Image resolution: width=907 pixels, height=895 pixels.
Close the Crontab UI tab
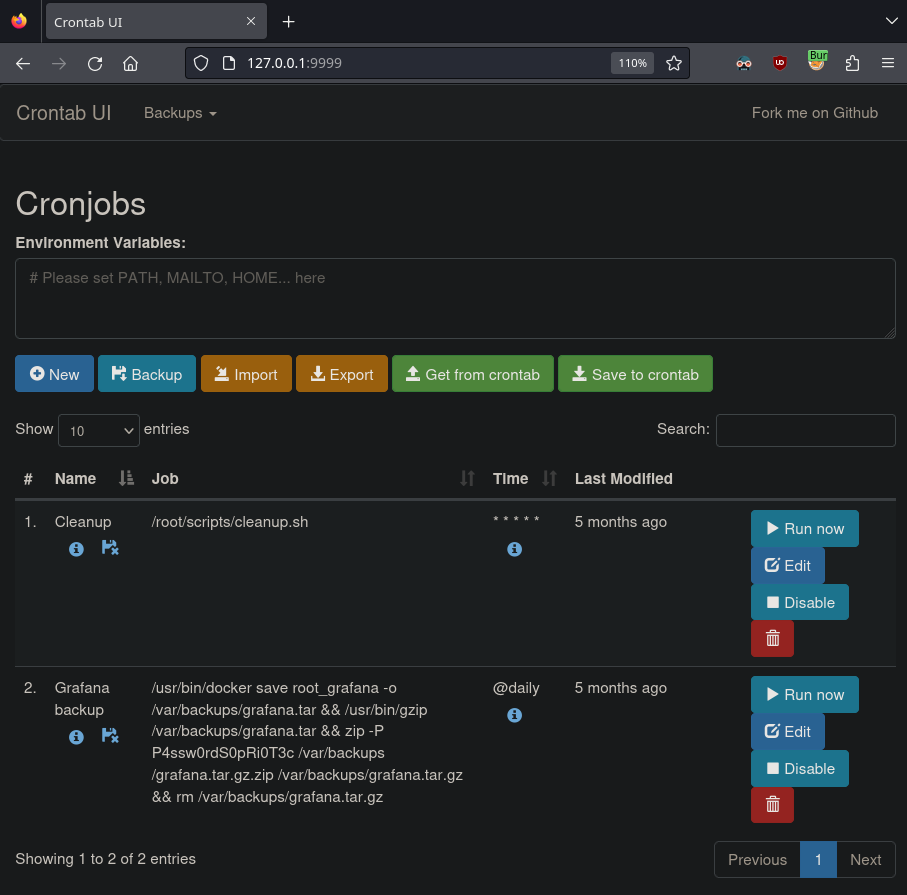click(x=251, y=21)
